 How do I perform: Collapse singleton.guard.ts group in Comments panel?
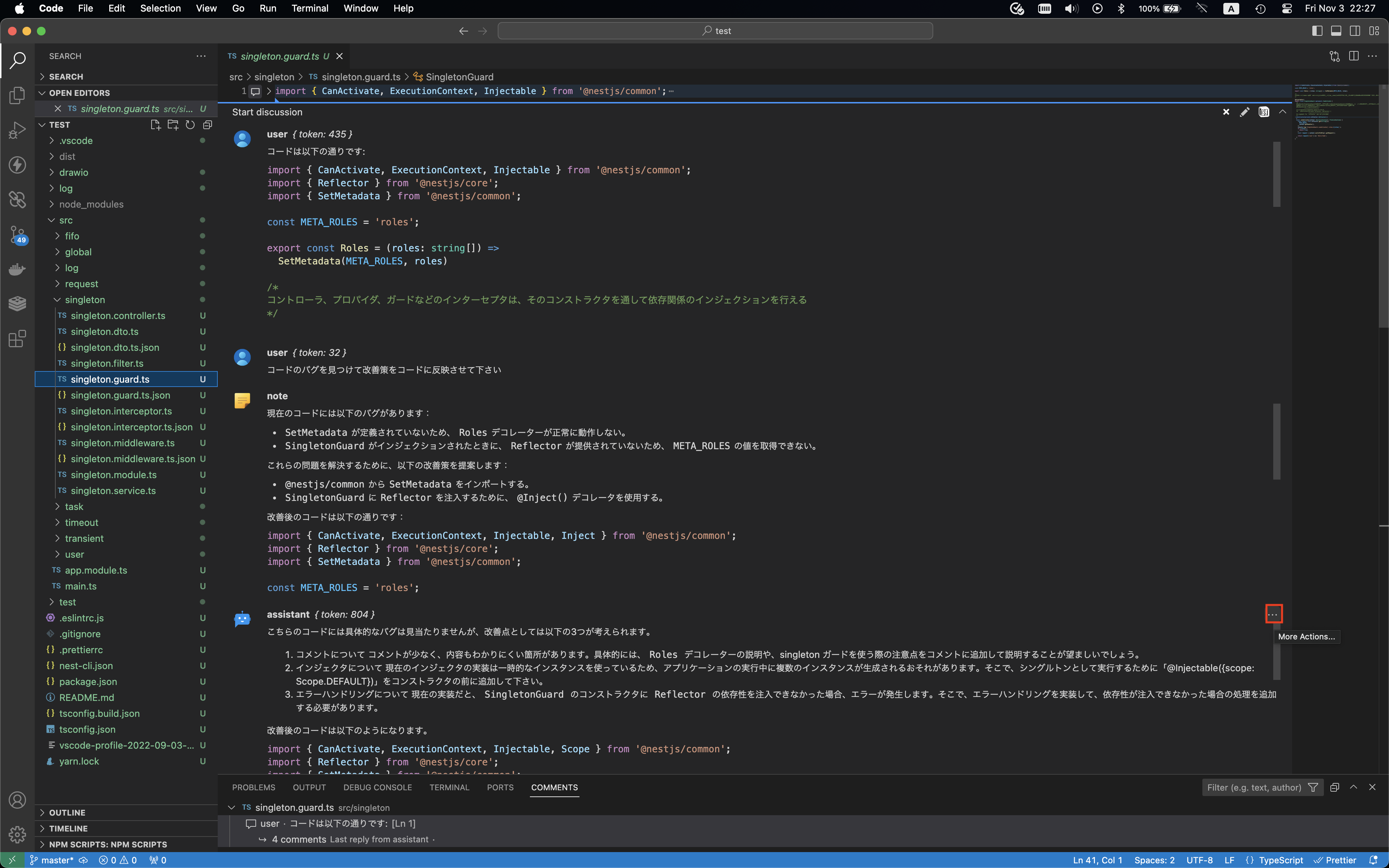[x=231, y=808]
